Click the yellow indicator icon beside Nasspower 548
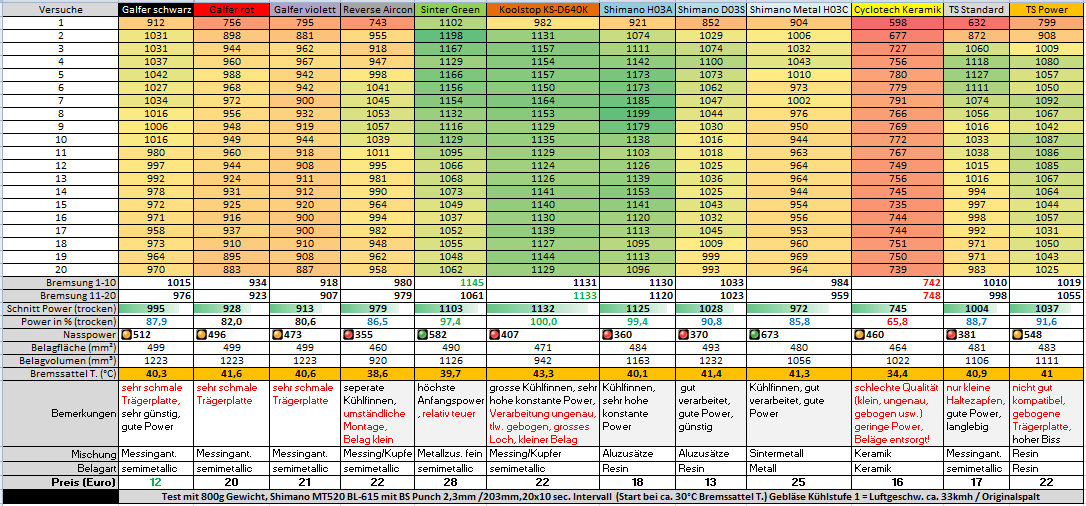This screenshot has height=506, width=1086. click(1015, 336)
